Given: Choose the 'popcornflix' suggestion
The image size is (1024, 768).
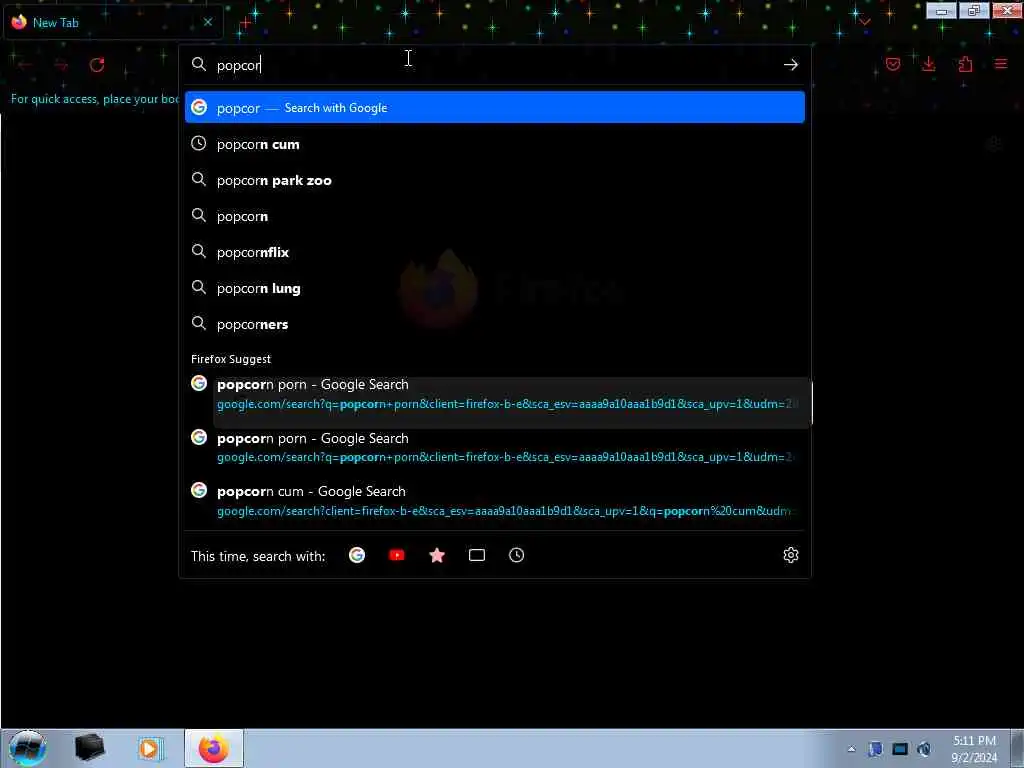Looking at the screenshot, I should pos(494,251).
